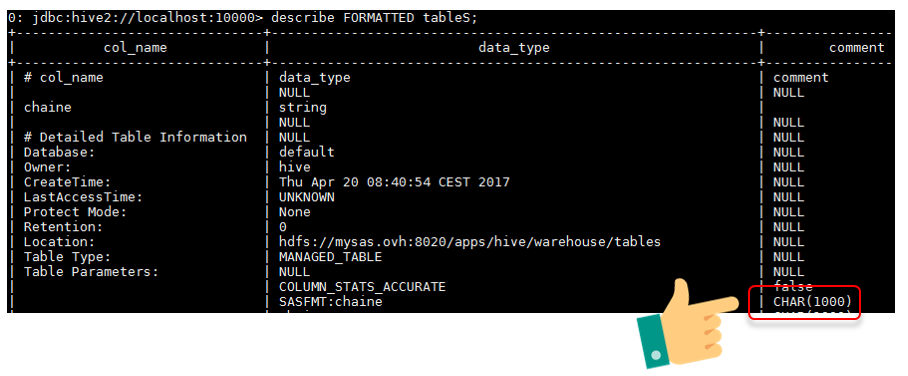Click the hdfs warehouse location path
908x376 pixels.
click(x=470, y=242)
